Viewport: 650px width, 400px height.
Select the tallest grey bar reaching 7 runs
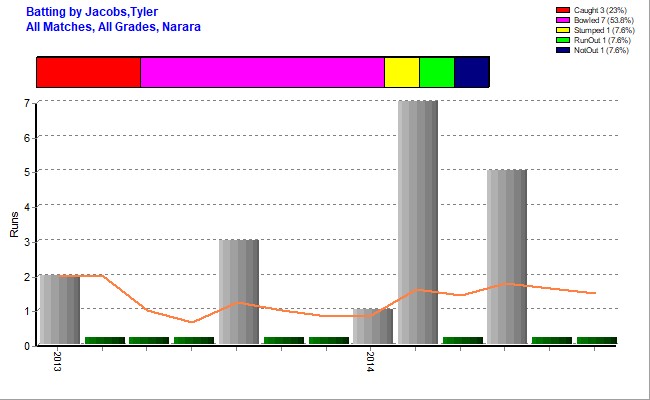tap(417, 222)
